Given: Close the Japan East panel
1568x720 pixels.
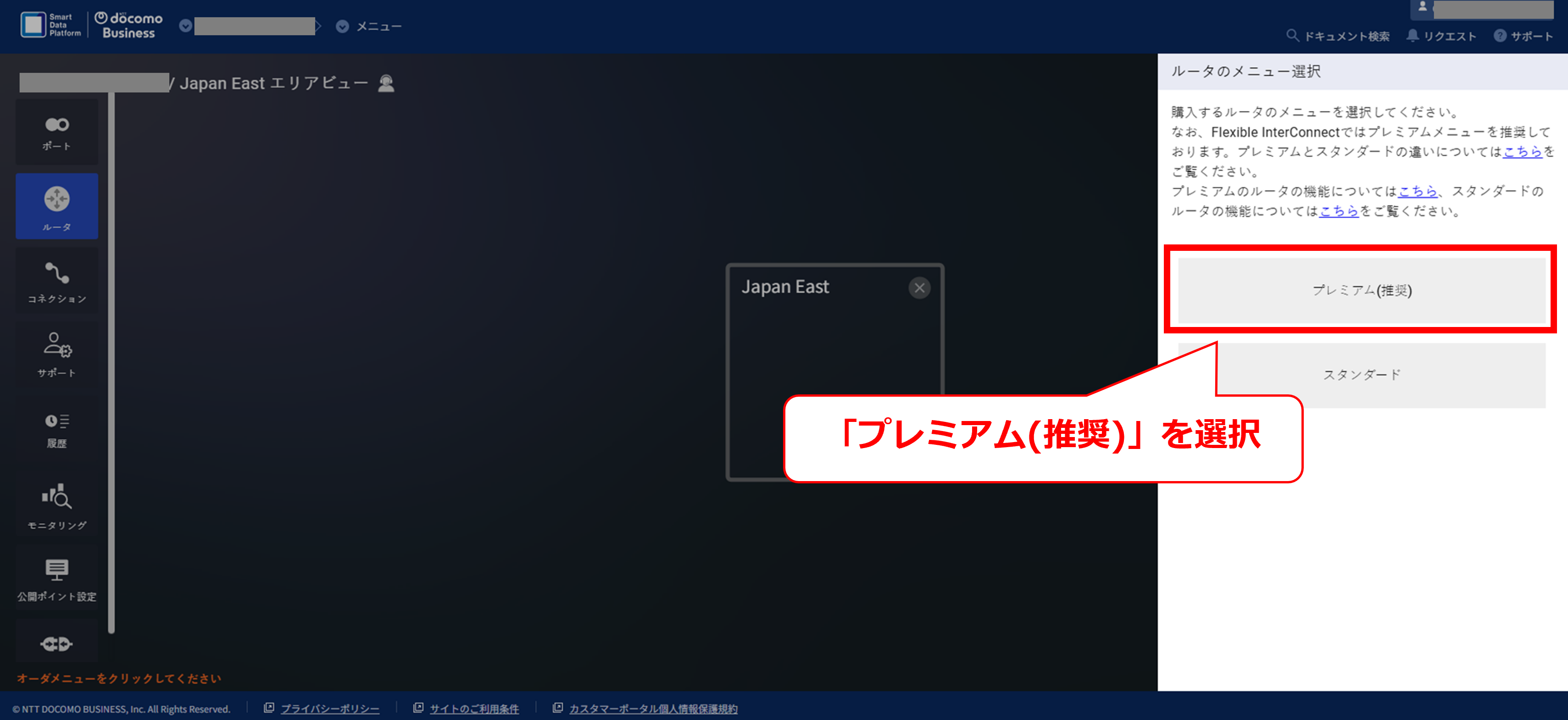Looking at the screenshot, I should point(919,287).
